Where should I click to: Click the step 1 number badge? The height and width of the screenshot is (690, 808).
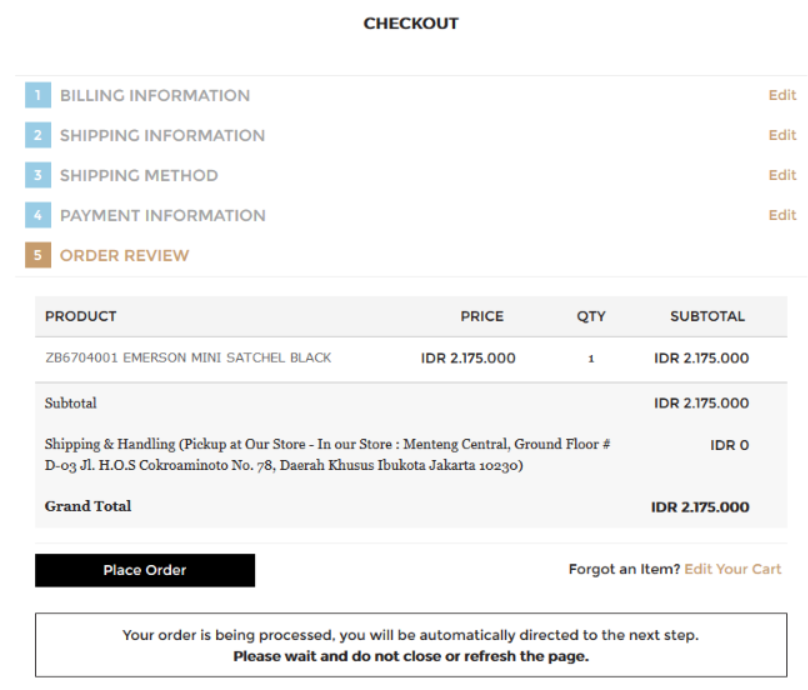(x=38, y=95)
